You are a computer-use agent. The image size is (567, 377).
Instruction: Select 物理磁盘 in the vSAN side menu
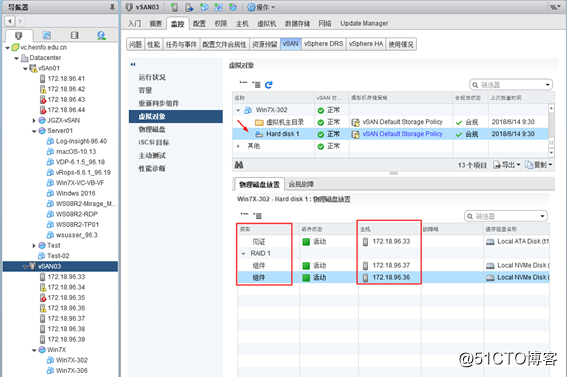pyautogui.click(x=152, y=129)
